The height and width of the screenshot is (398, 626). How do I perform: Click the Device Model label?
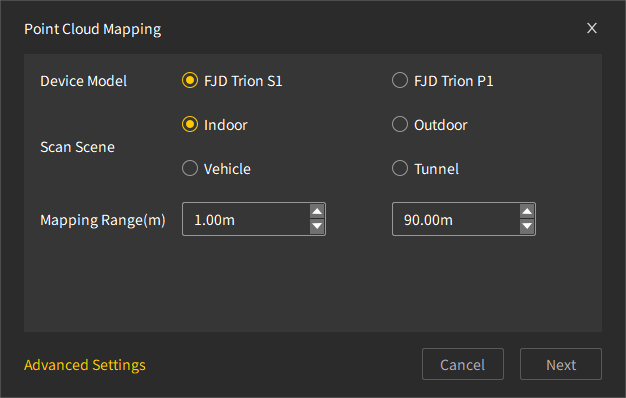pos(83,81)
